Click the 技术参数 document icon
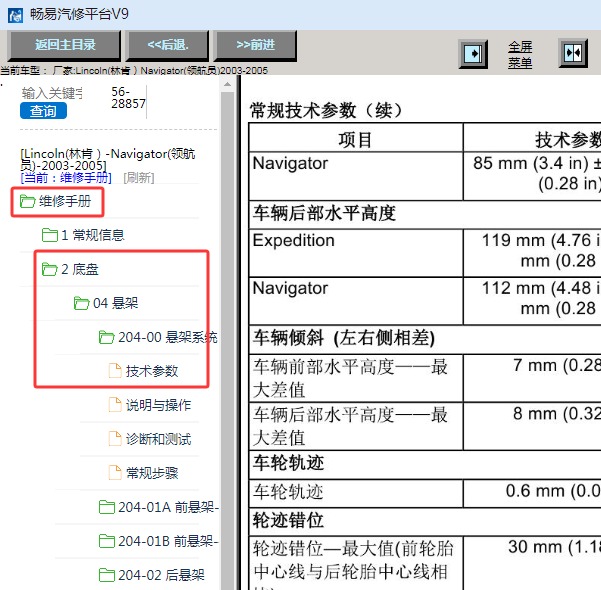Image resolution: width=601 pixels, height=590 pixels. pos(115,371)
